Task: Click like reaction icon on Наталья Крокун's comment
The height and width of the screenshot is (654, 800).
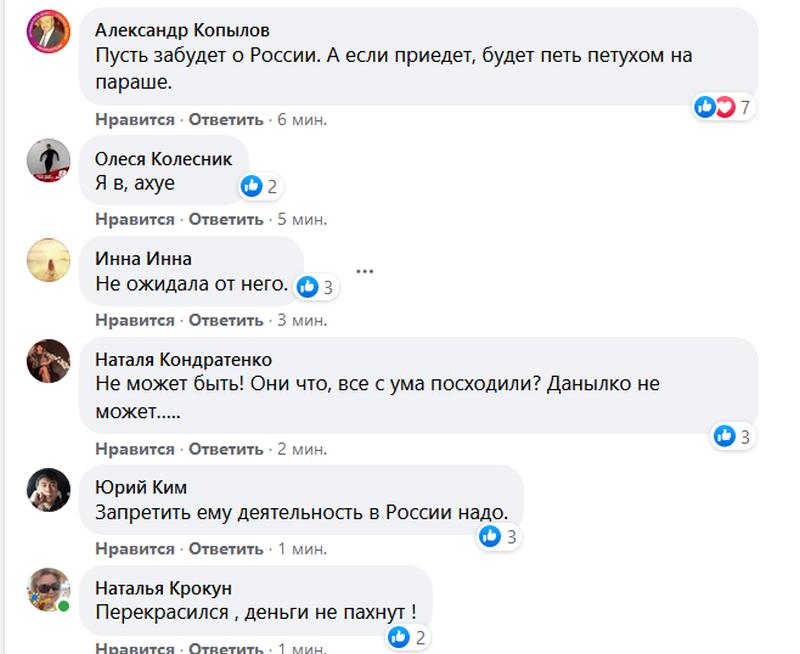Action: click(398, 636)
